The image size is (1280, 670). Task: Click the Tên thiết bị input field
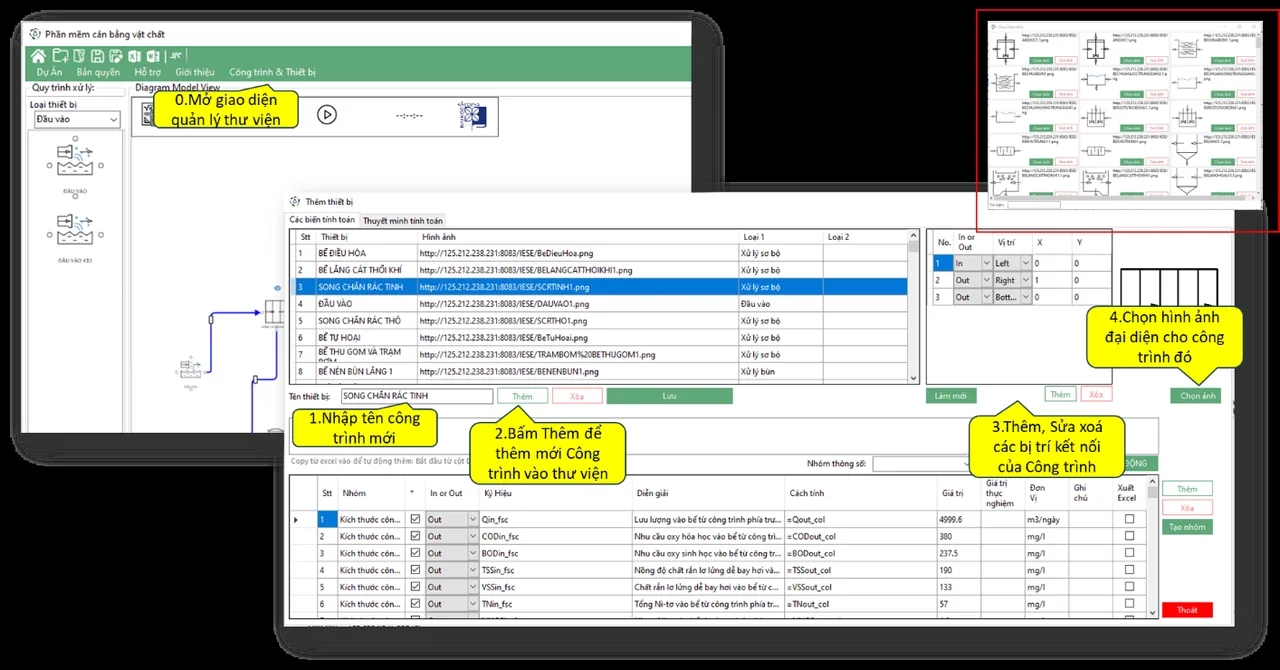point(415,396)
